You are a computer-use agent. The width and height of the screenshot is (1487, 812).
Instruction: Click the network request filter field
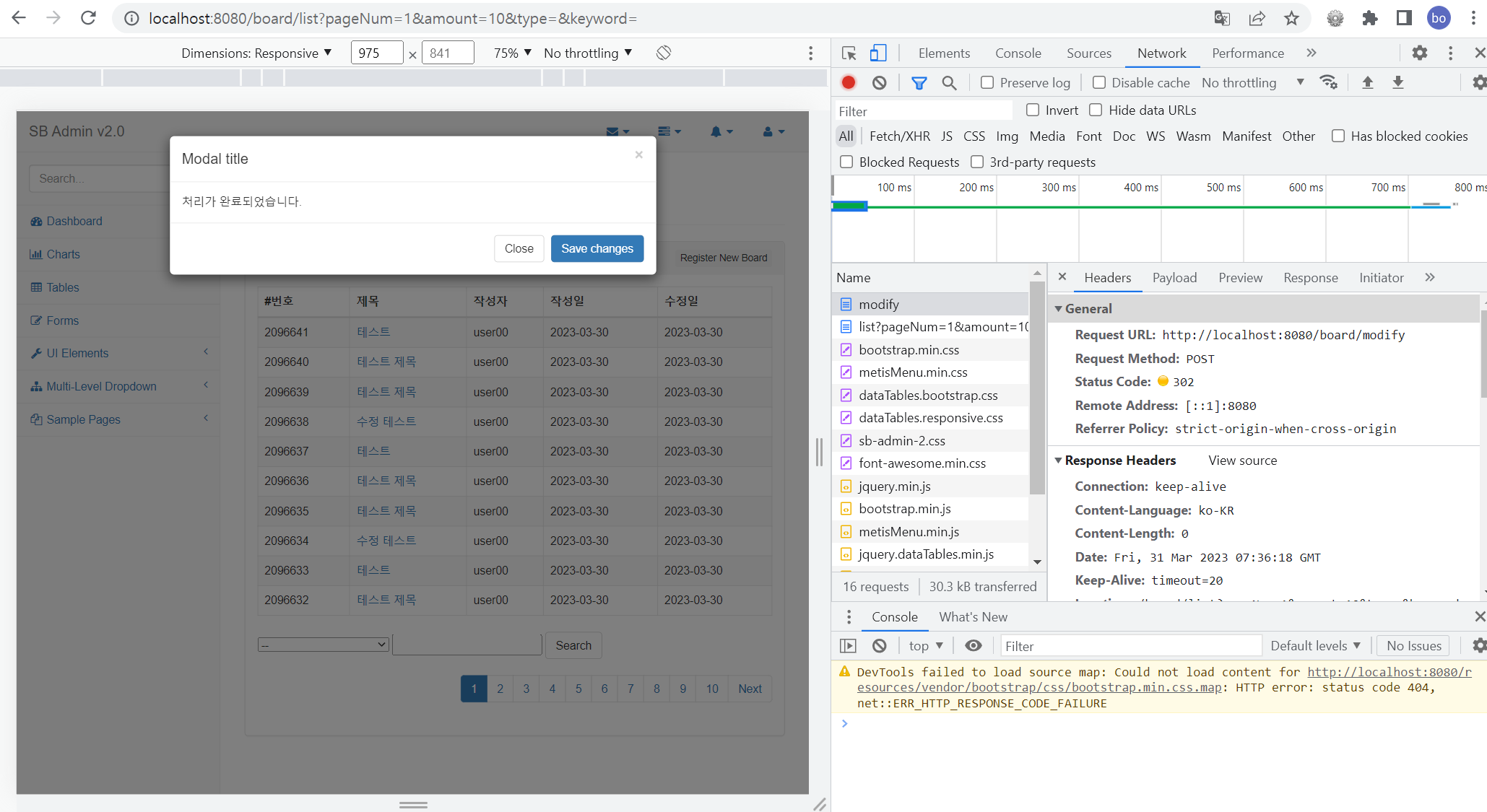pyautogui.click(x=923, y=111)
